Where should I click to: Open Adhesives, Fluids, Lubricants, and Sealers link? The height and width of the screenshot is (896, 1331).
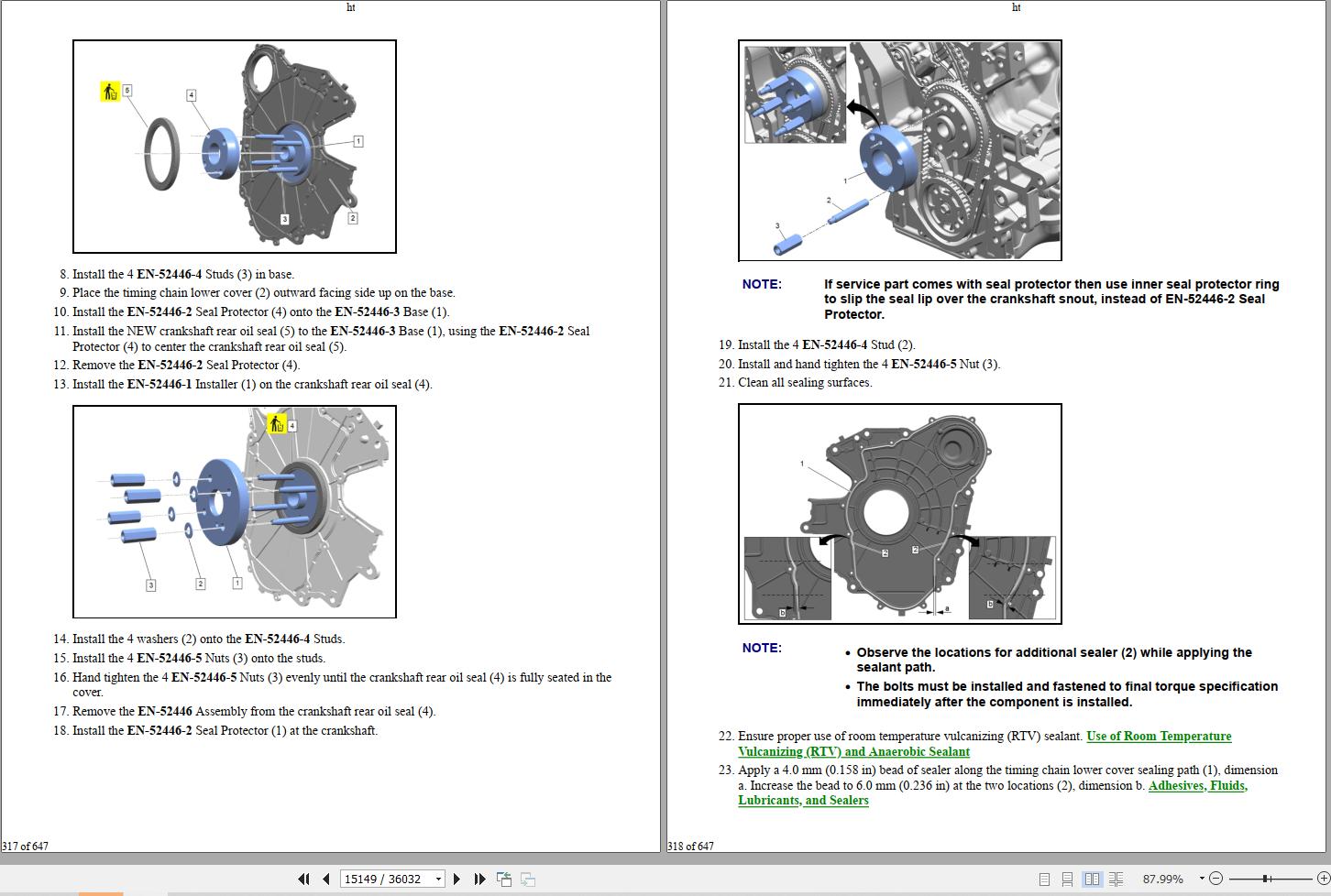(1197, 786)
